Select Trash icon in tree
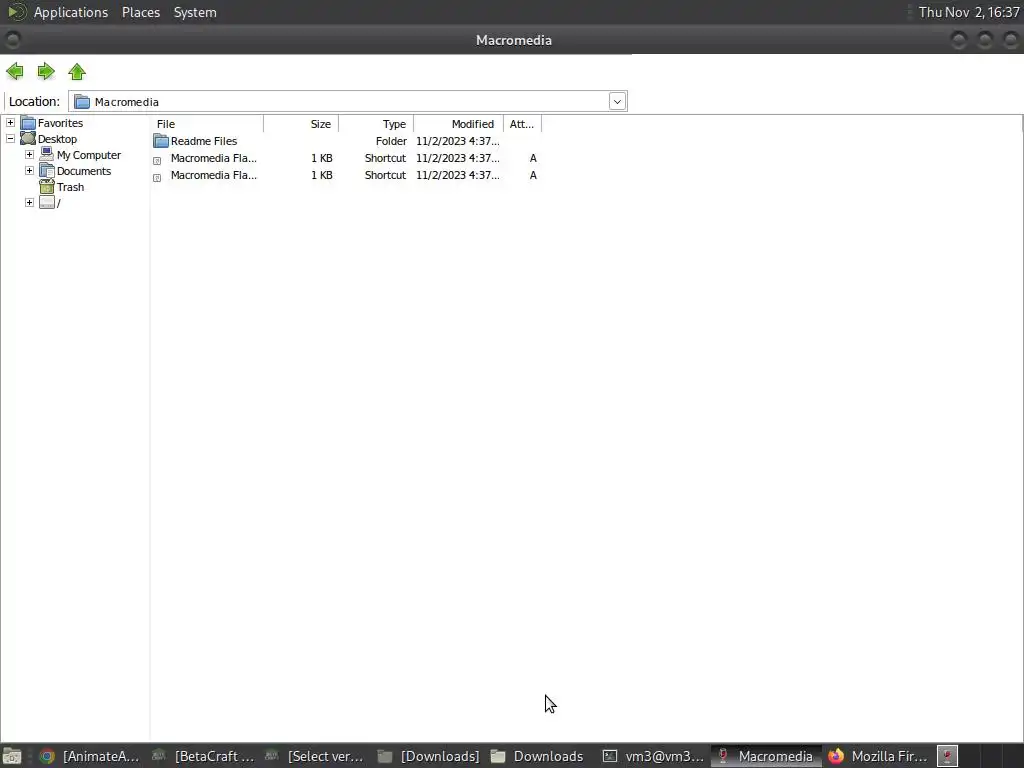 [46, 186]
